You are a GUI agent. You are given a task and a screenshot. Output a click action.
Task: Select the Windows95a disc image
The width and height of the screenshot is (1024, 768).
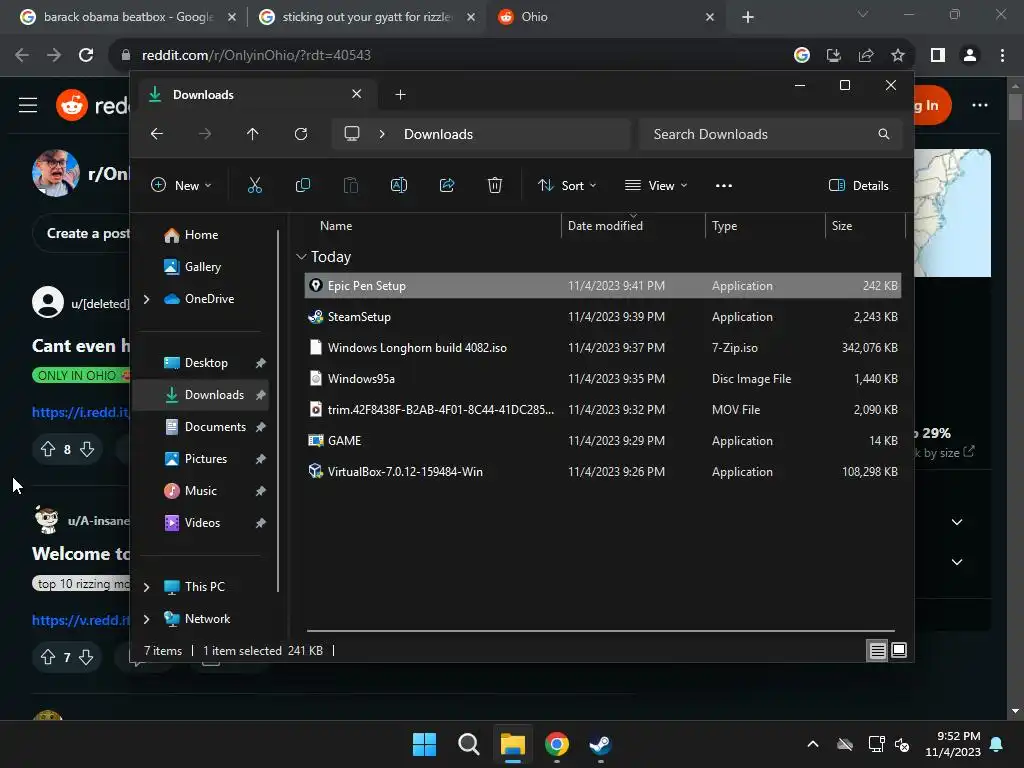[x=603, y=379]
